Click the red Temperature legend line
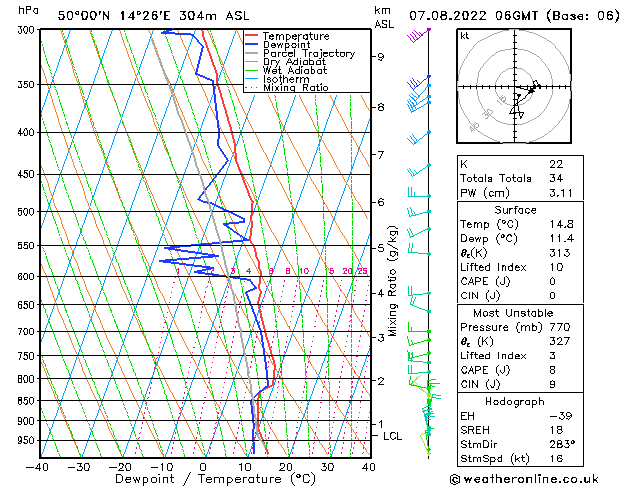This screenshot has height=486, width=629. (251, 36)
